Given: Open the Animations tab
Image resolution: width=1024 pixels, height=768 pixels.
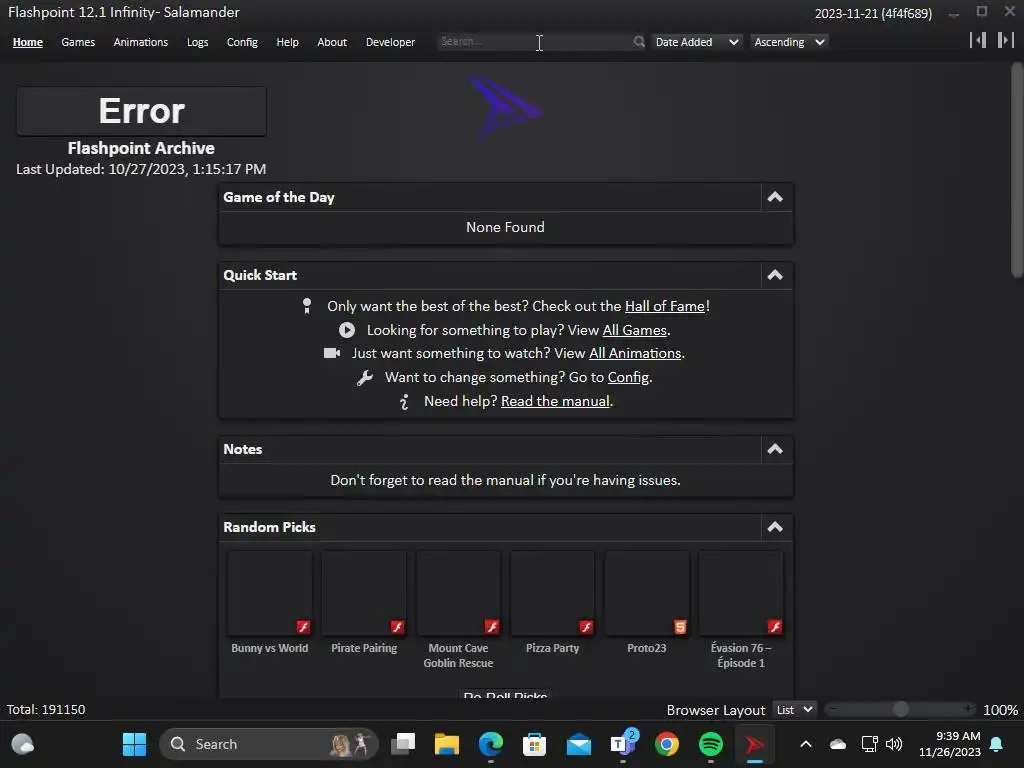Looking at the screenshot, I should (140, 42).
